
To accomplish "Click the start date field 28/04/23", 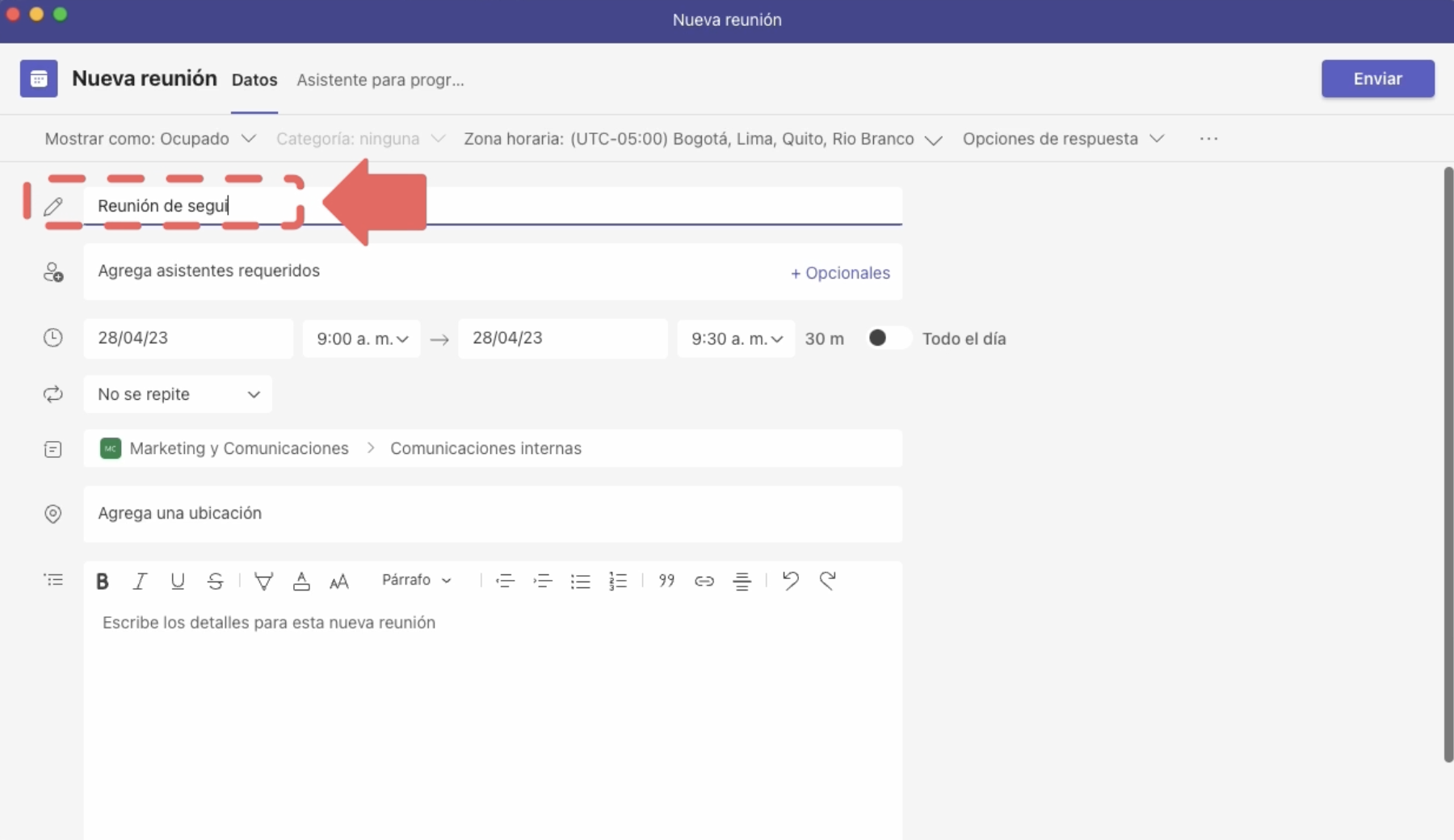I will click(188, 338).
